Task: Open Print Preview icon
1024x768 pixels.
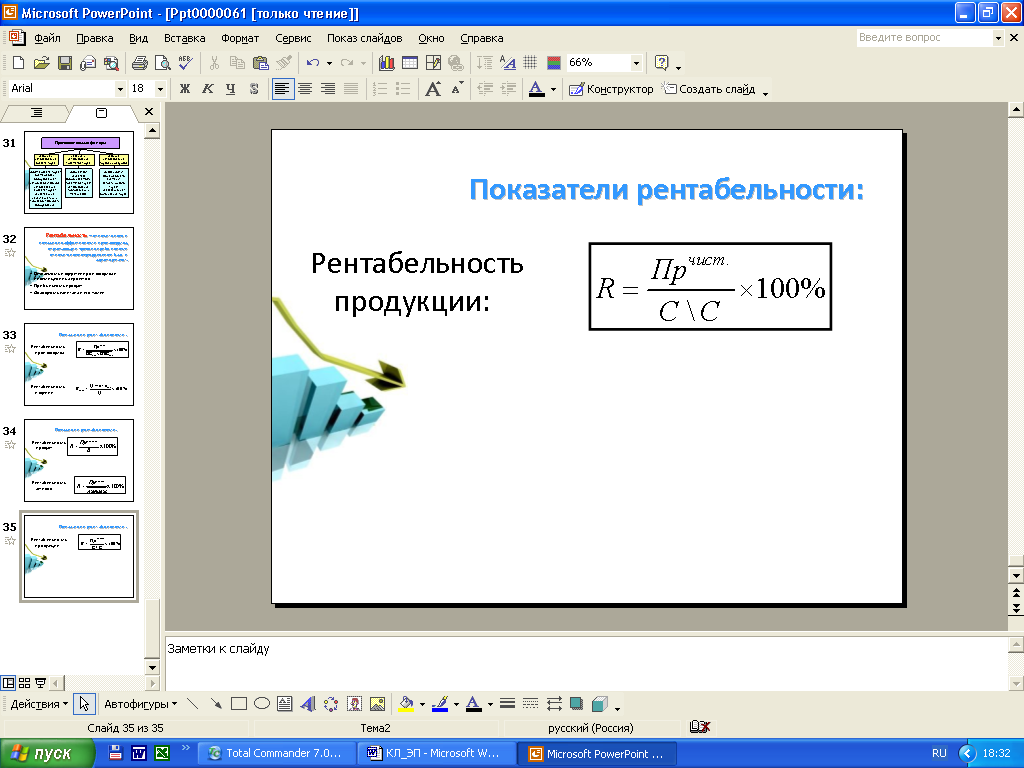Action: [162, 63]
